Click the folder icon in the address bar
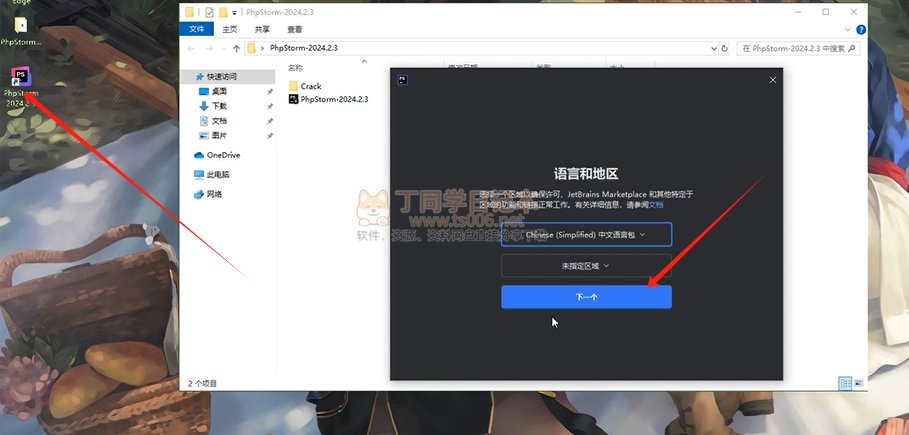This screenshot has width=909, height=435. 251,48
